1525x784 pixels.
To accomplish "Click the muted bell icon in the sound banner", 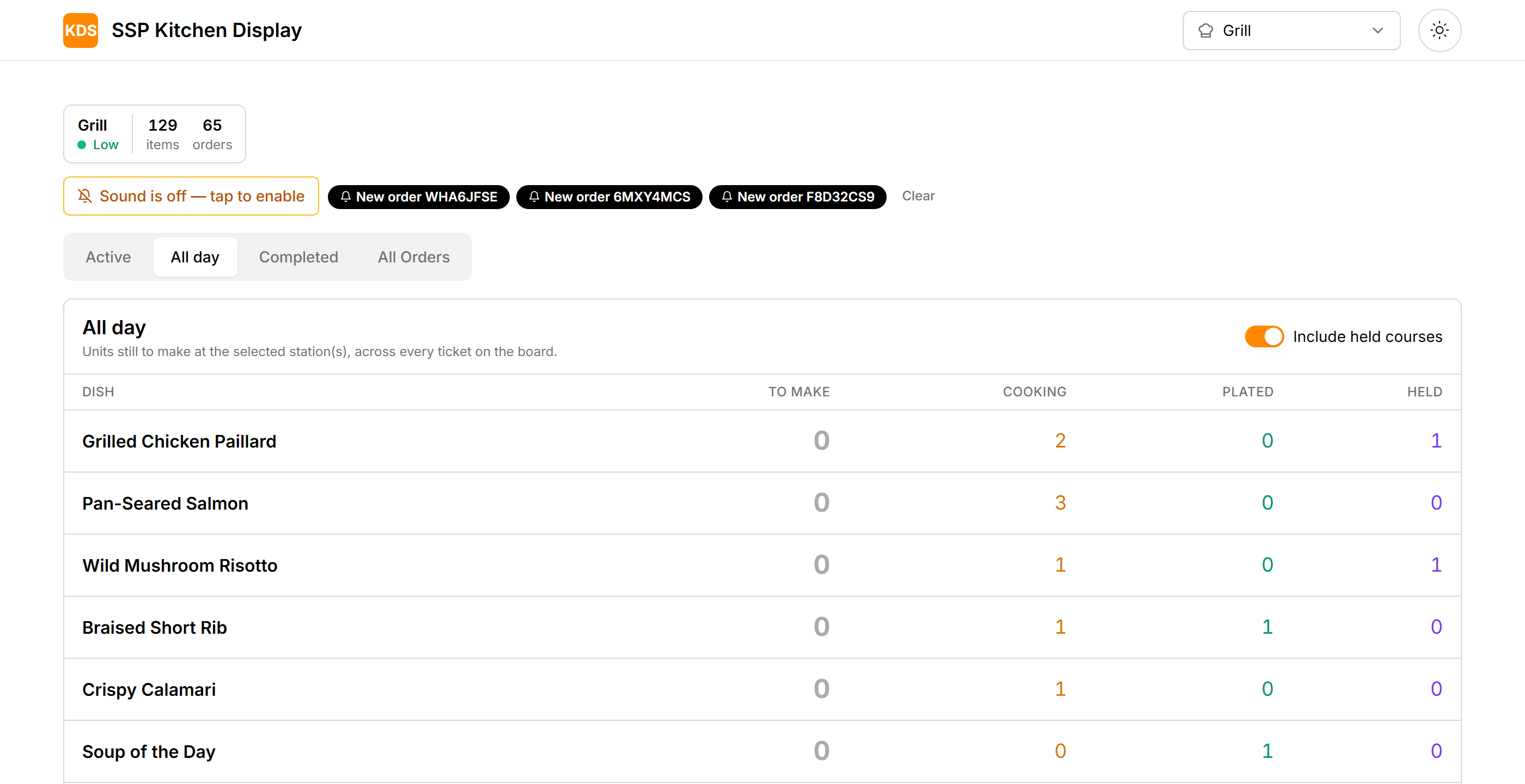I will point(86,196).
